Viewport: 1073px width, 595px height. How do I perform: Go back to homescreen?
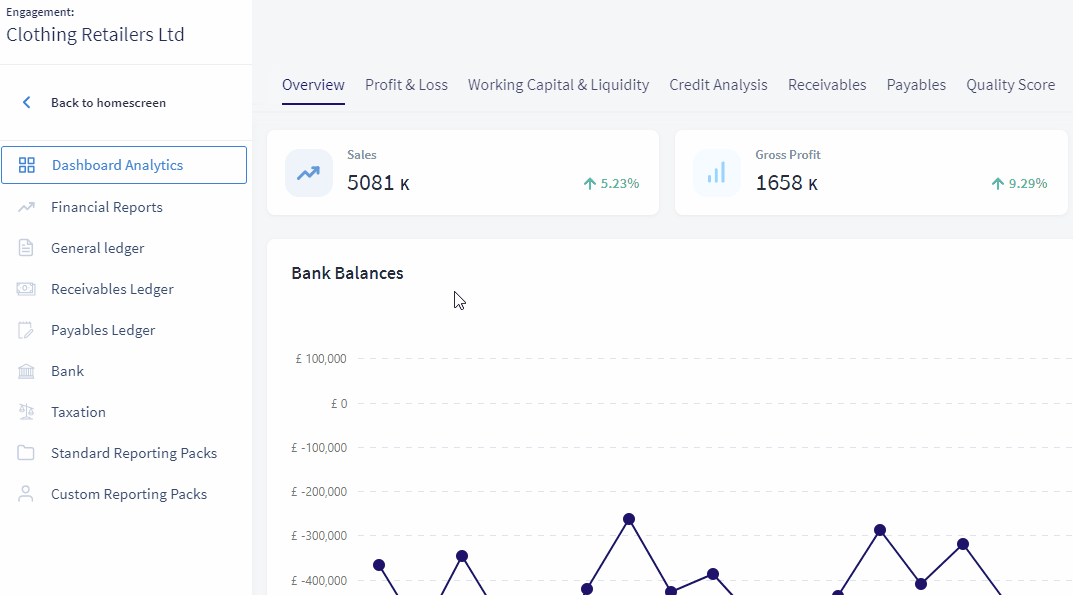point(108,103)
